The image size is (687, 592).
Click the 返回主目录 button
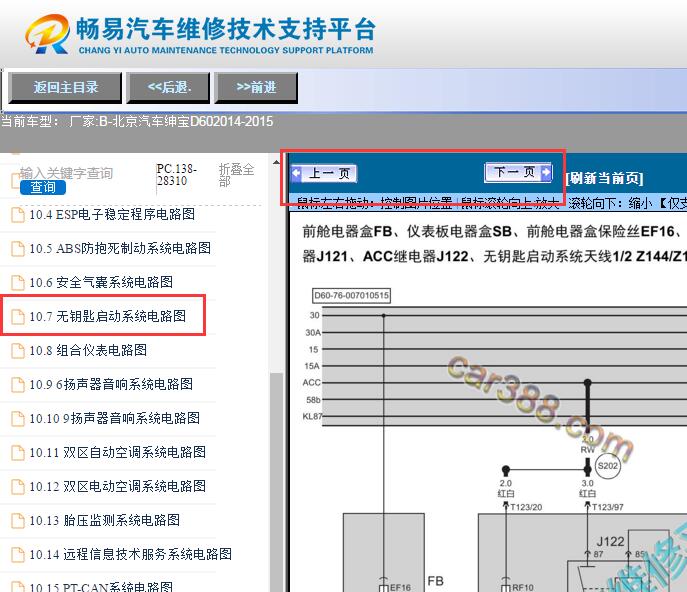coord(65,88)
